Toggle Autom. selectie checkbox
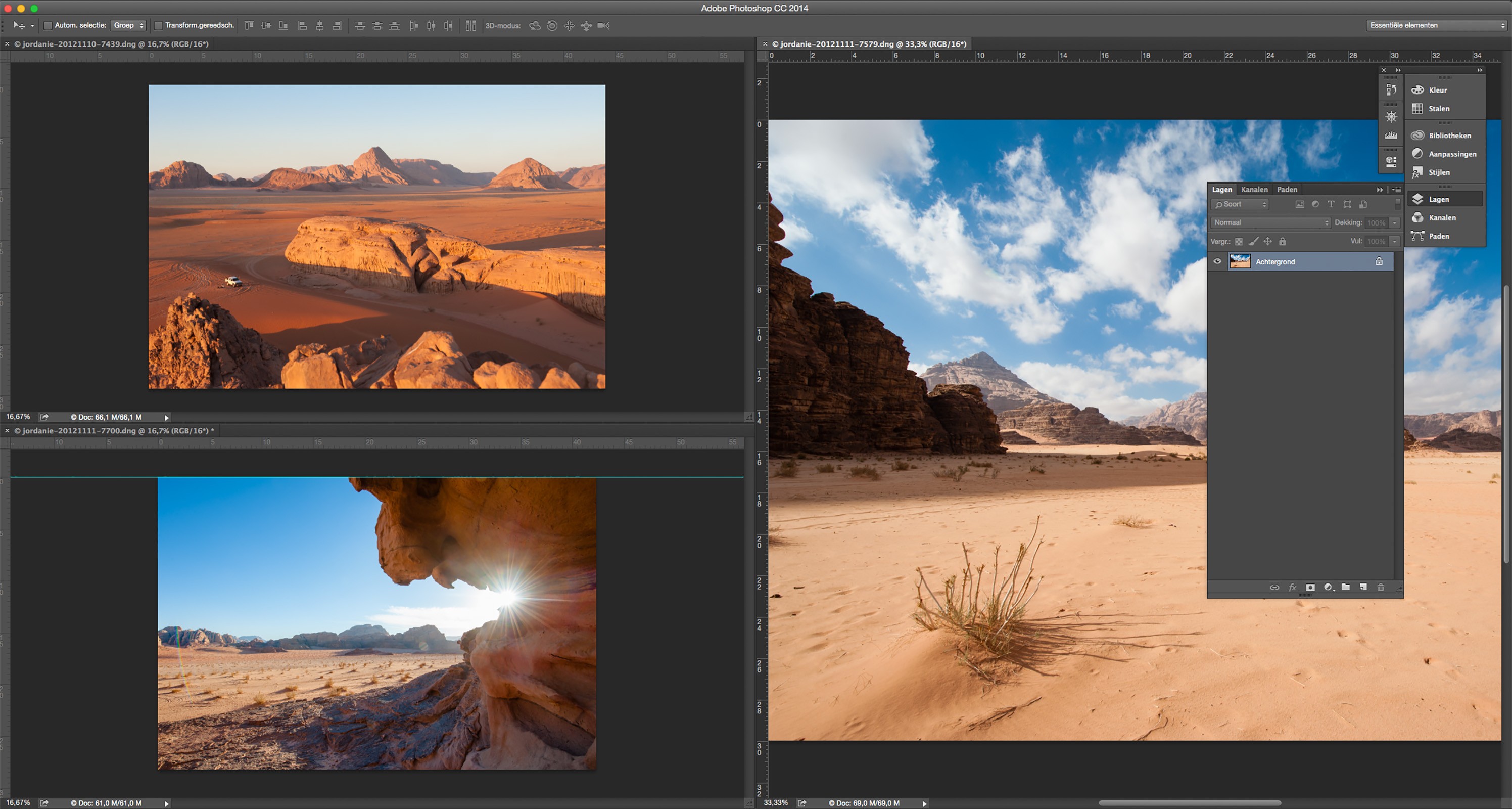 (49, 25)
